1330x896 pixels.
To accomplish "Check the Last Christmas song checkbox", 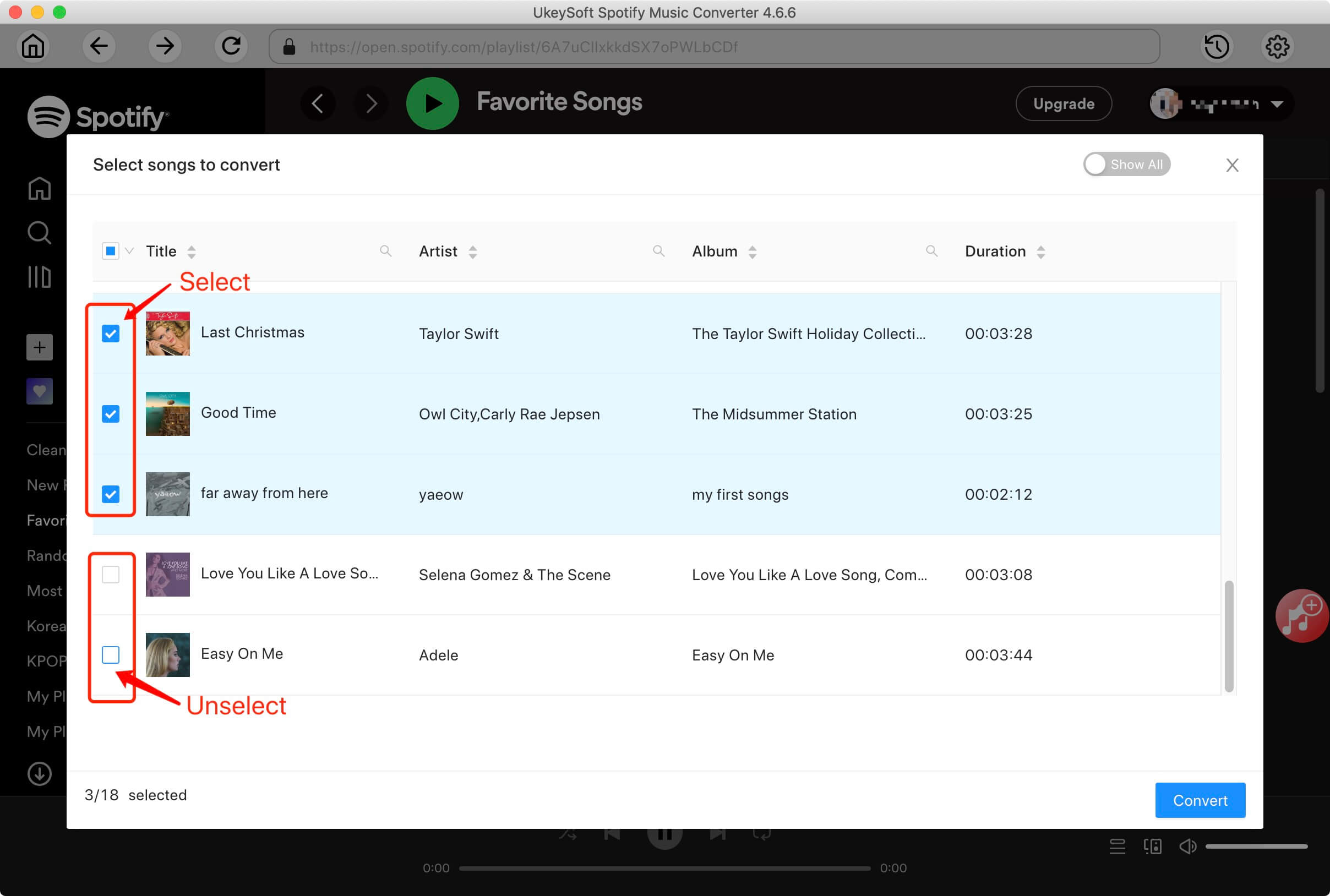I will point(111,332).
